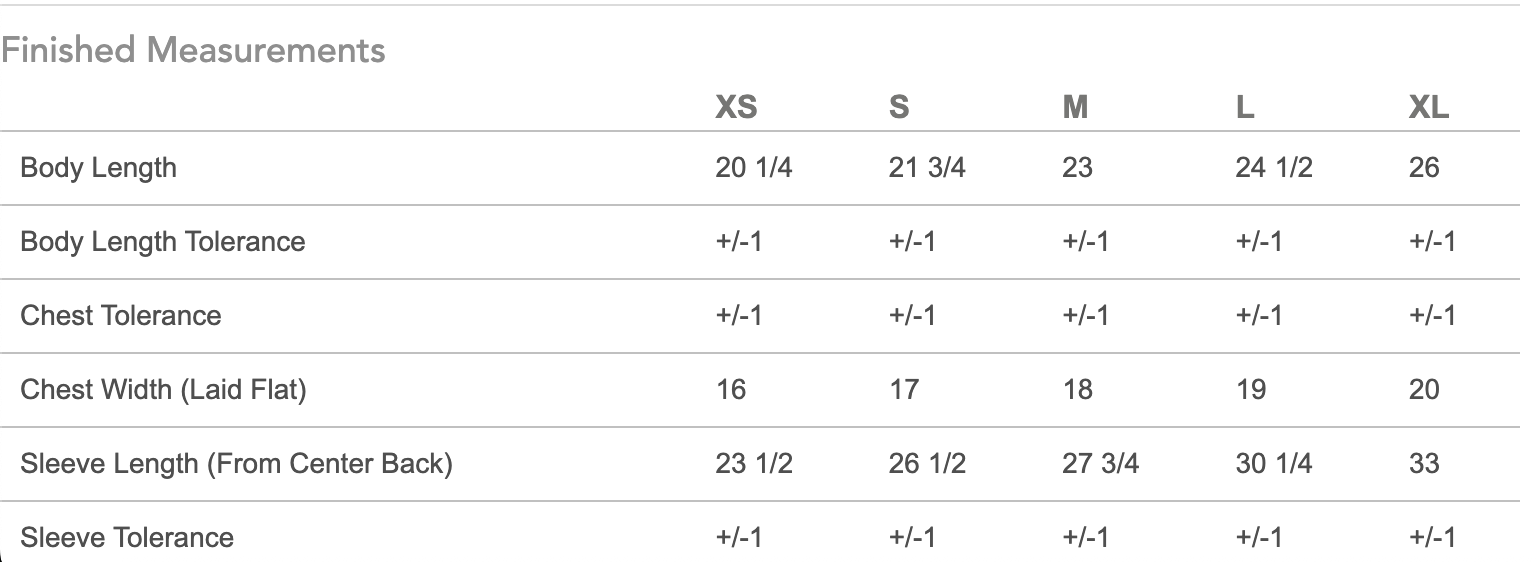Image resolution: width=1536 pixels, height=562 pixels.
Task: Click S body length value 21 3/4
Action: 927,167
